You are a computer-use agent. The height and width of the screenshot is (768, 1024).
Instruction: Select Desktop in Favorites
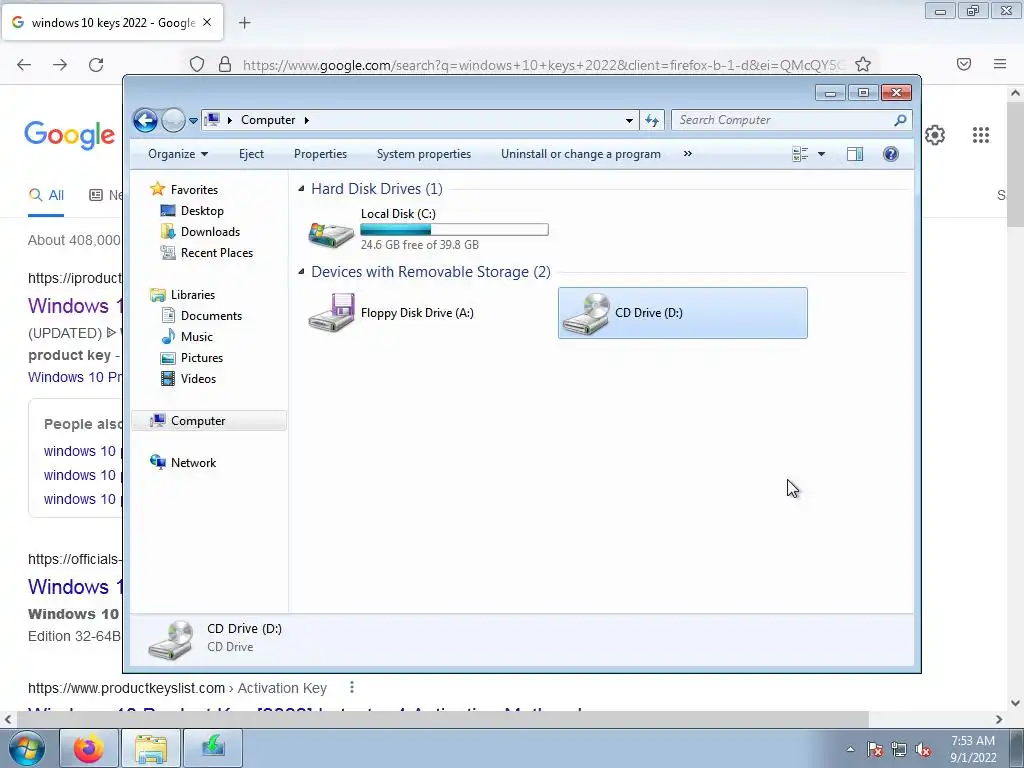tap(202, 211)
